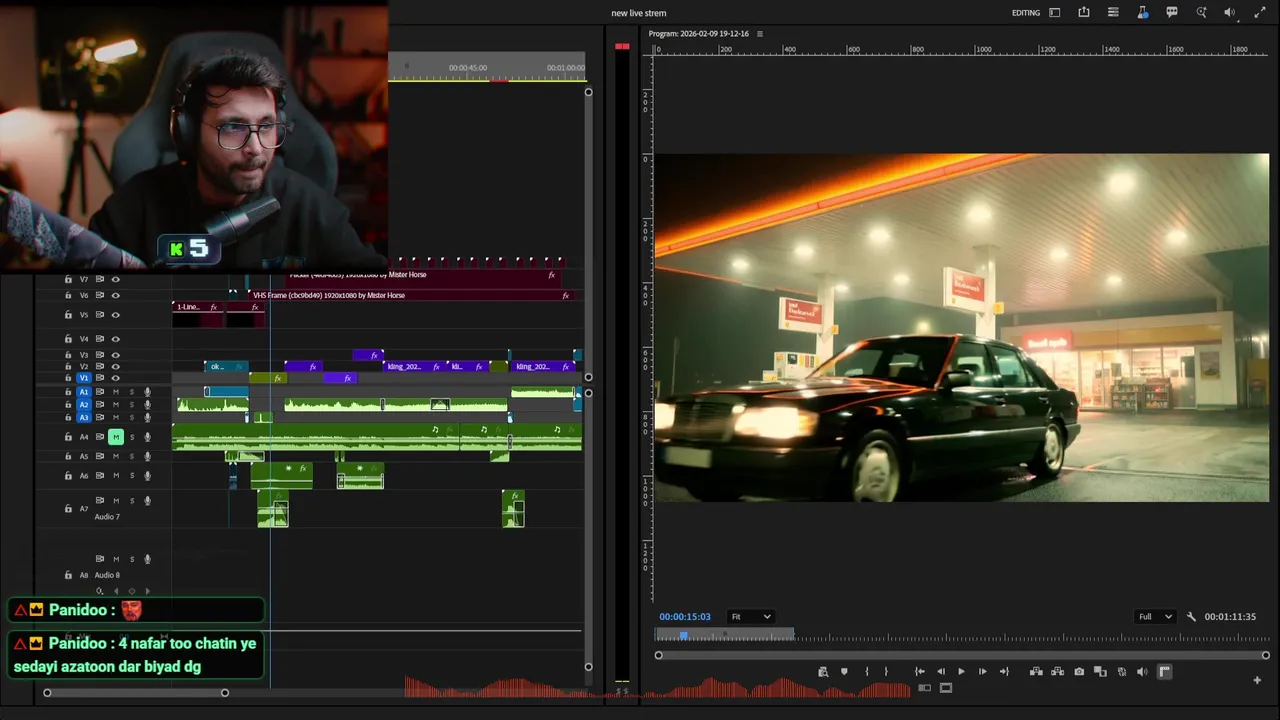The image size is (1280, 720).
Task: Export frame with the camera icon
Action: (x=1079, y=672)
